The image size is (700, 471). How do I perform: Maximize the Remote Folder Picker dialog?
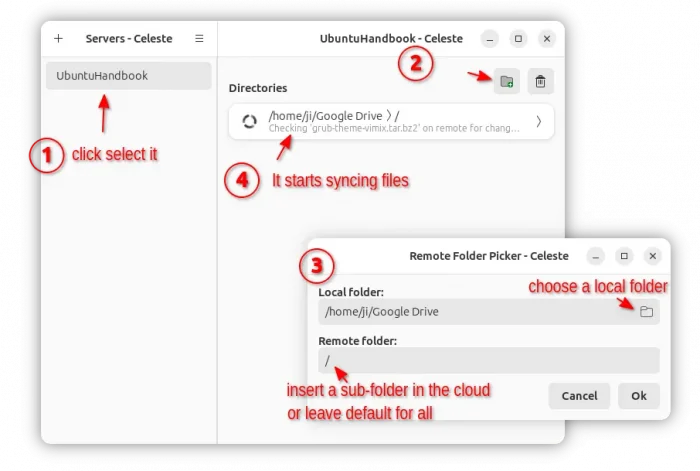624,256
